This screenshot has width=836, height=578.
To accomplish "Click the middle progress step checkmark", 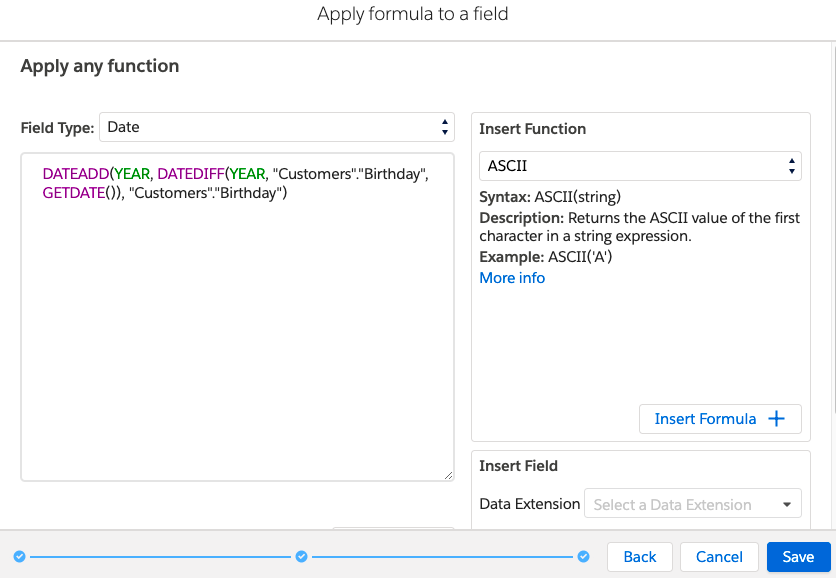I will [x=301, y=557].
